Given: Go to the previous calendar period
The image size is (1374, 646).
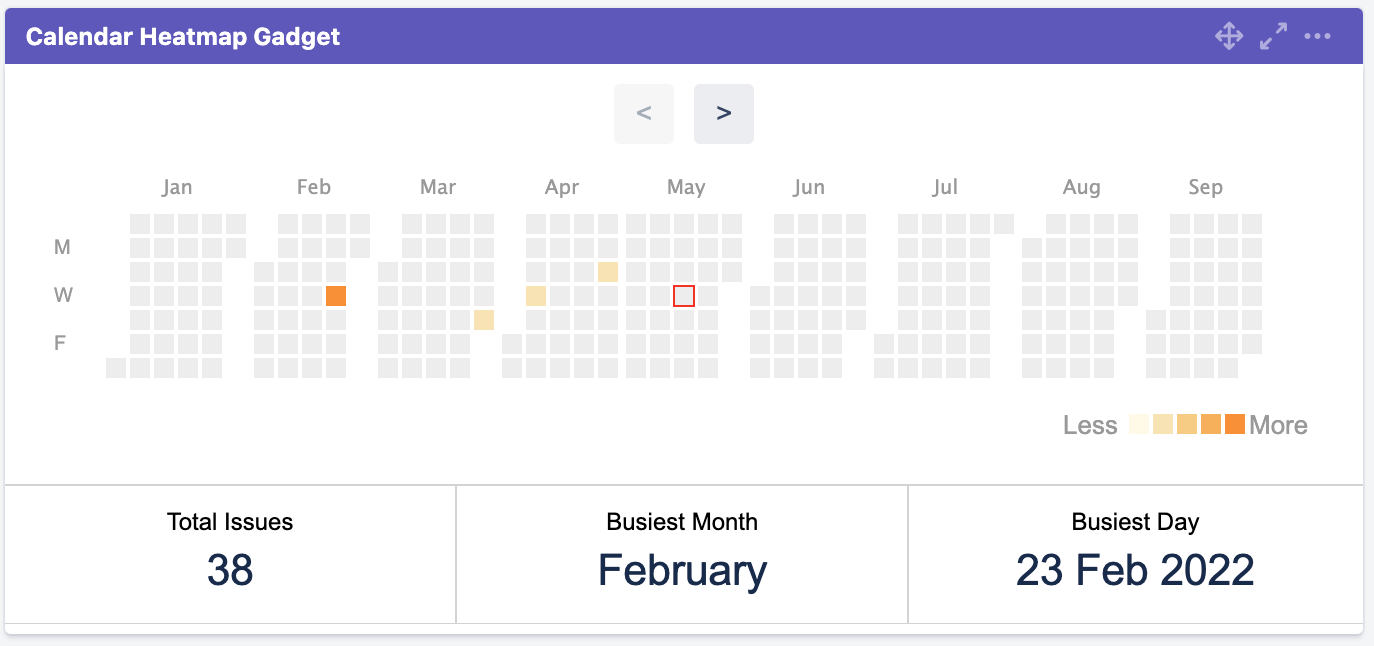Looking at the screenshot, I should click(x=644, y=114).
